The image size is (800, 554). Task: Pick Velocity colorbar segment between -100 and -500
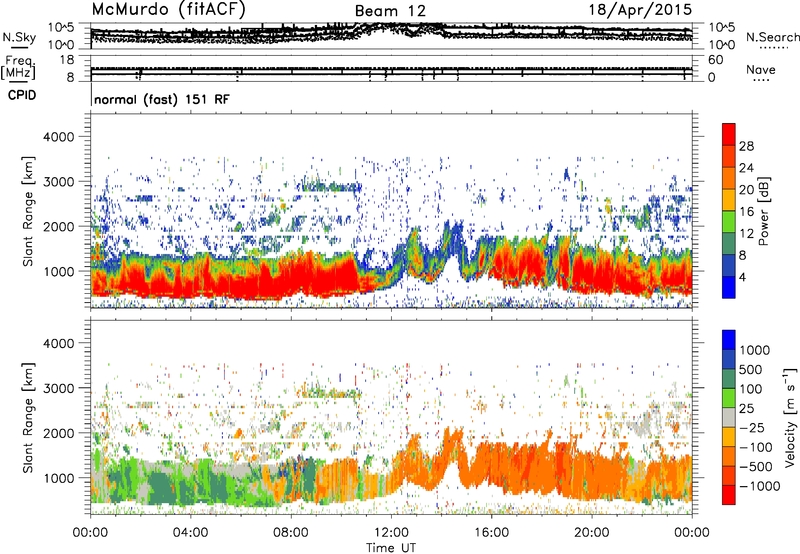click(x=729, y=456)
